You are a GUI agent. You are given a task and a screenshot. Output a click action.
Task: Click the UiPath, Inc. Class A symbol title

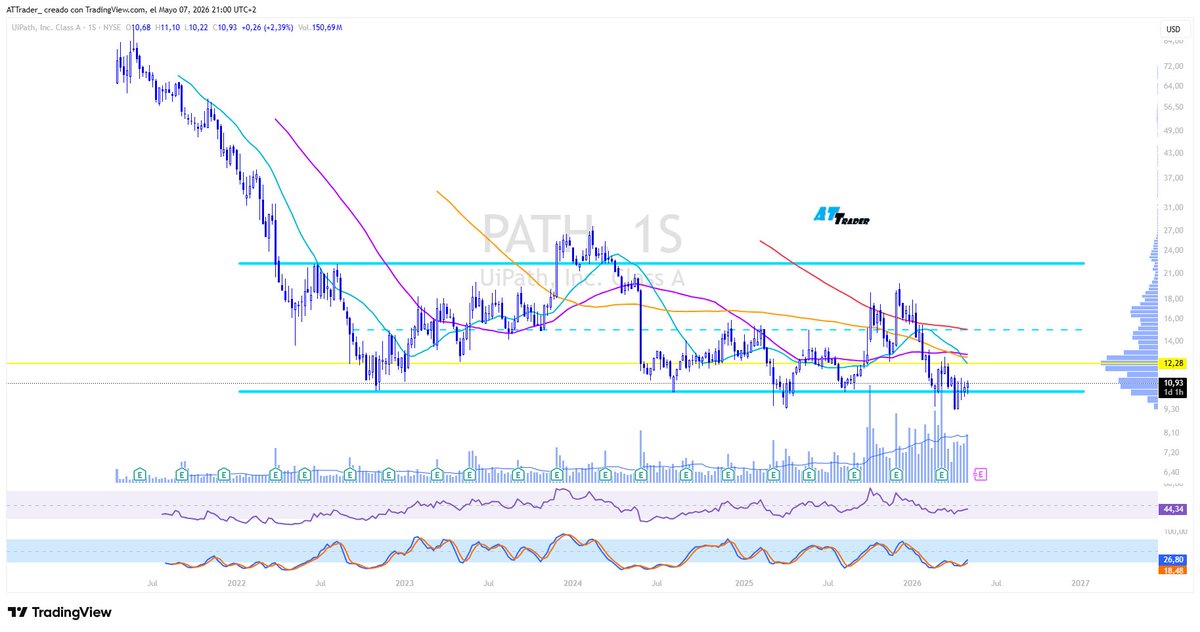[48, 28]
